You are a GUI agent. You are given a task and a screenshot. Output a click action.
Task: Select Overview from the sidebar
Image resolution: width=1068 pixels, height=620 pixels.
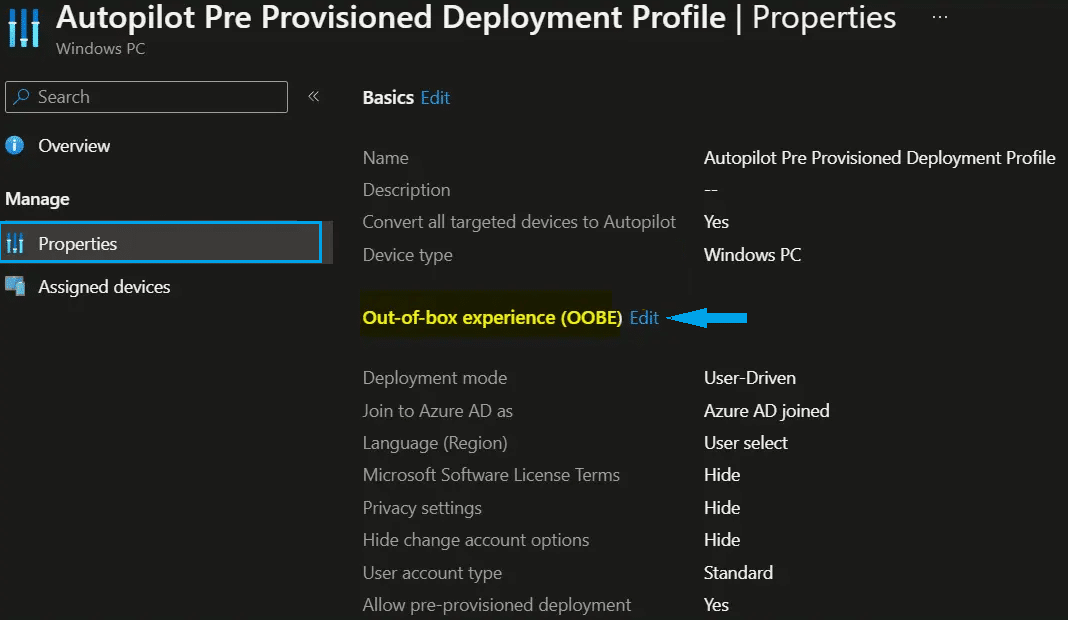tap(73, 145)
